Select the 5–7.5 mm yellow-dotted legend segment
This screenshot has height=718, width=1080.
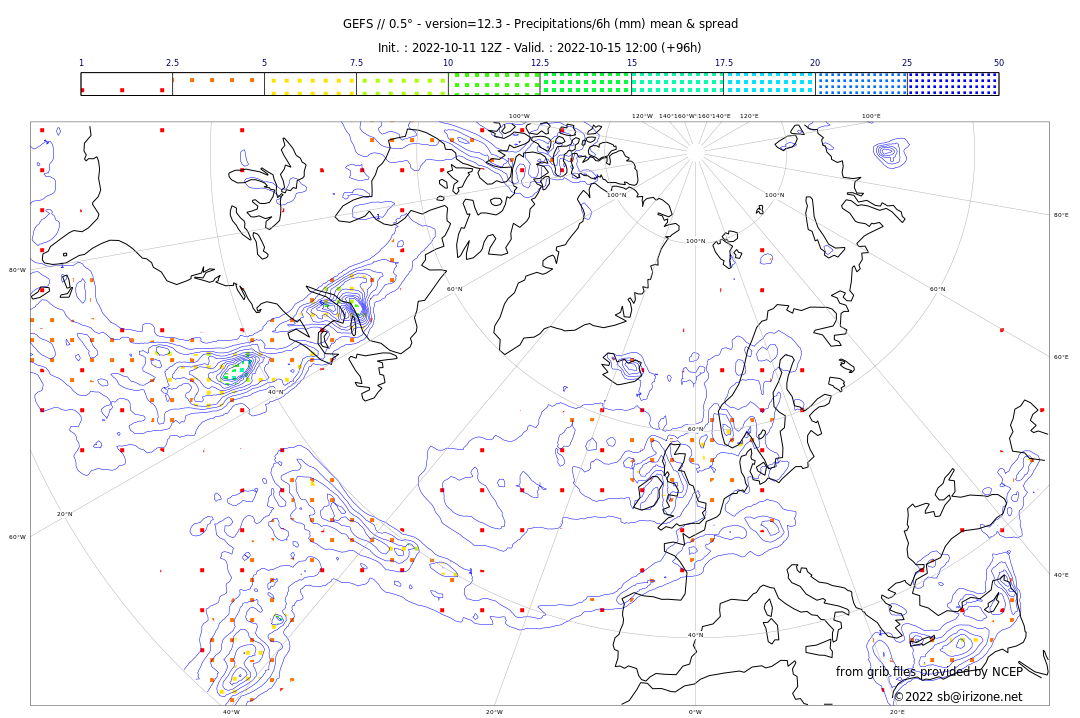pyautogui.click(x=311, y=84)
